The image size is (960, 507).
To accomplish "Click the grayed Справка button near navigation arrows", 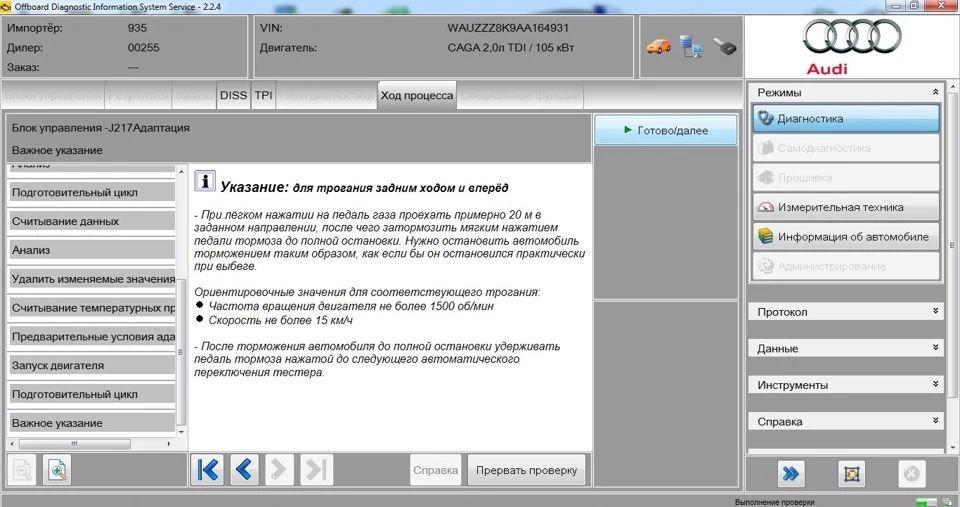I will tap(435, 470).
